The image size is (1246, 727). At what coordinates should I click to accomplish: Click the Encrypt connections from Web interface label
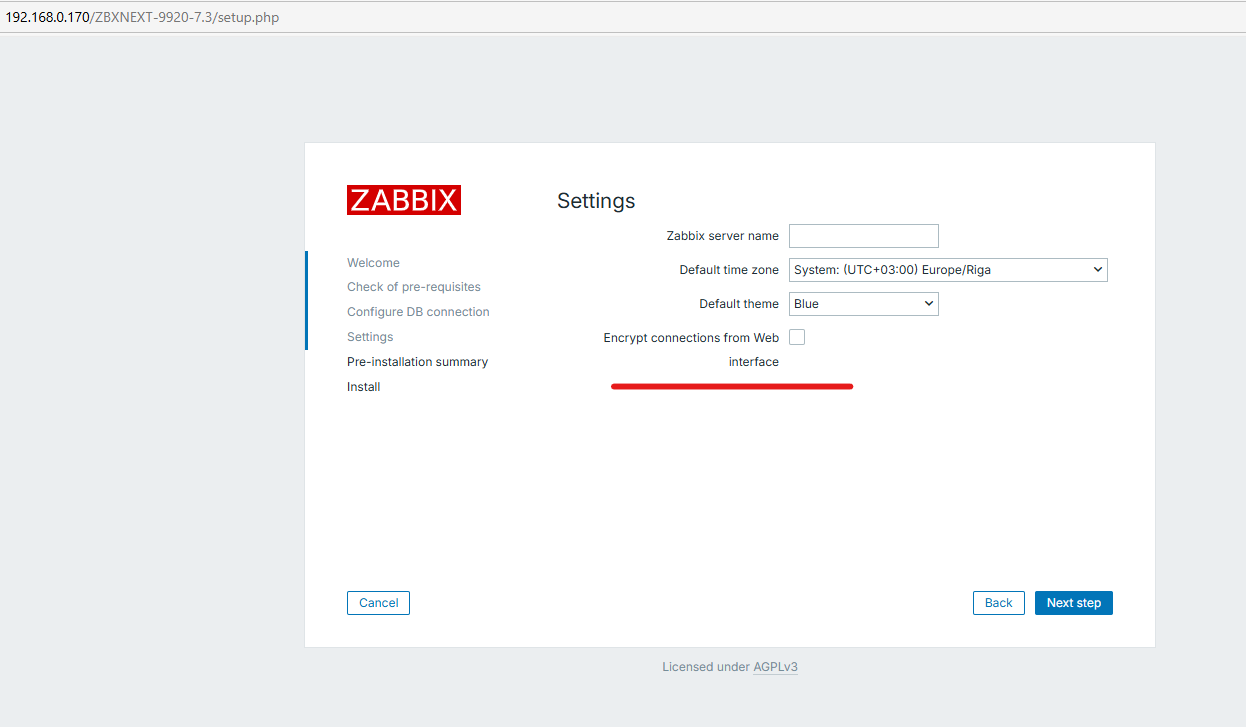pos(691,350)
